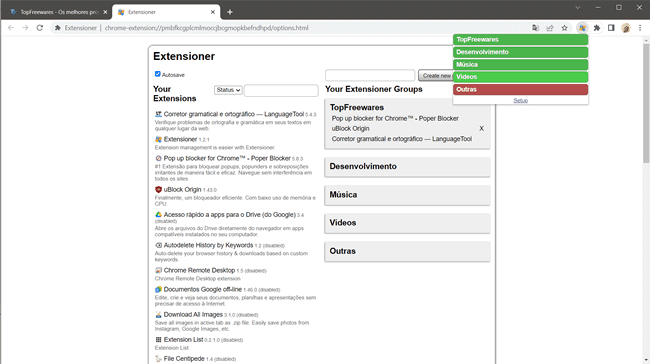Click the Autodelete History by Keywords icon

[158, 245]
